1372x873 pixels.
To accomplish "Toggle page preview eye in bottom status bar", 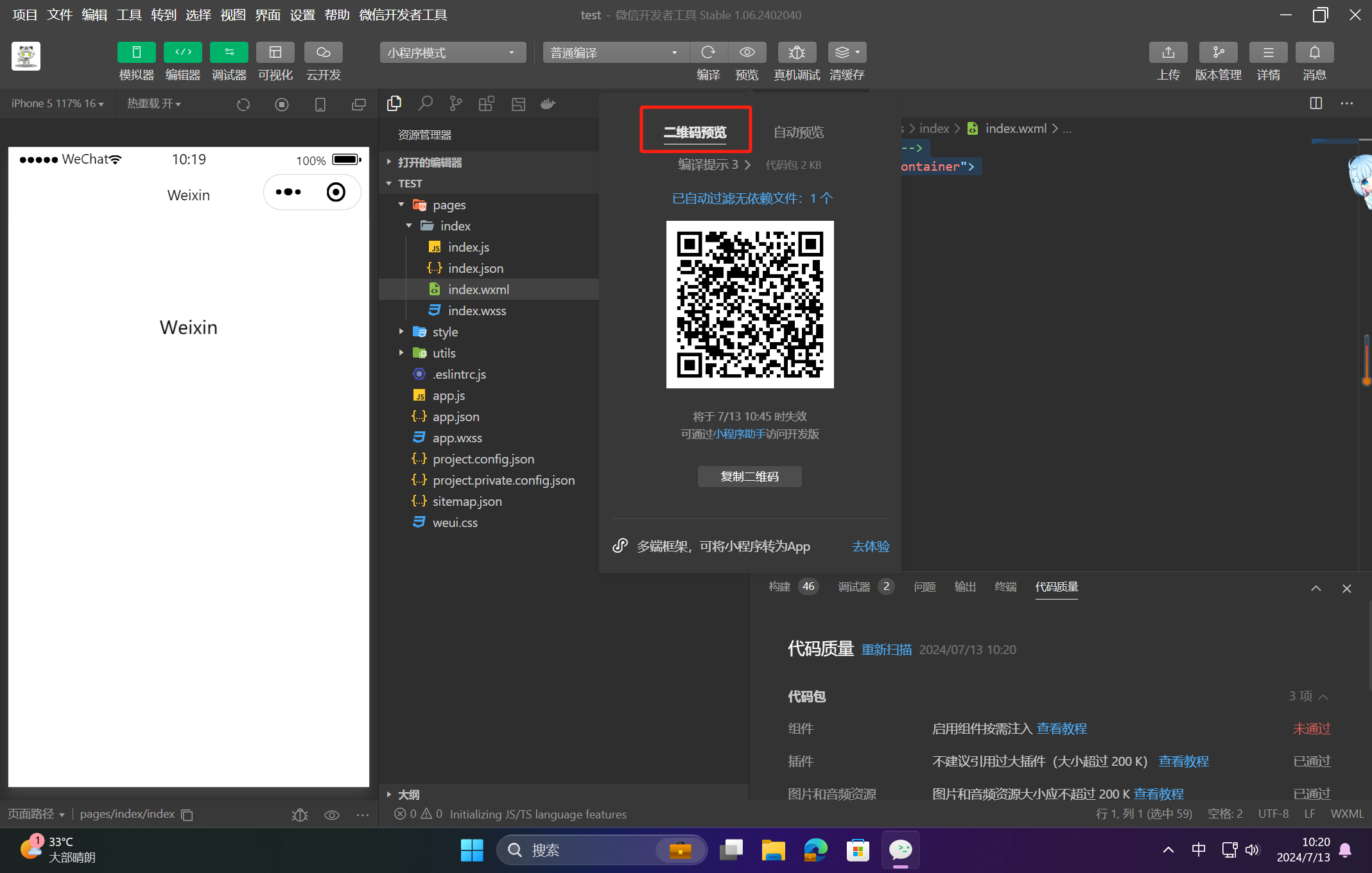I will [332, 814].
